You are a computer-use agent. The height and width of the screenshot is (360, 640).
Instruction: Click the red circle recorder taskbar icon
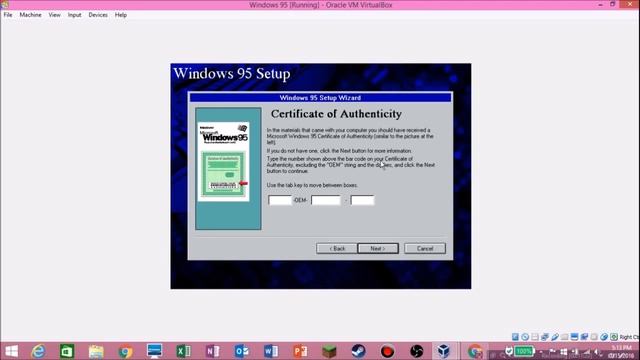pyautogui.click(x=387, y=351)
